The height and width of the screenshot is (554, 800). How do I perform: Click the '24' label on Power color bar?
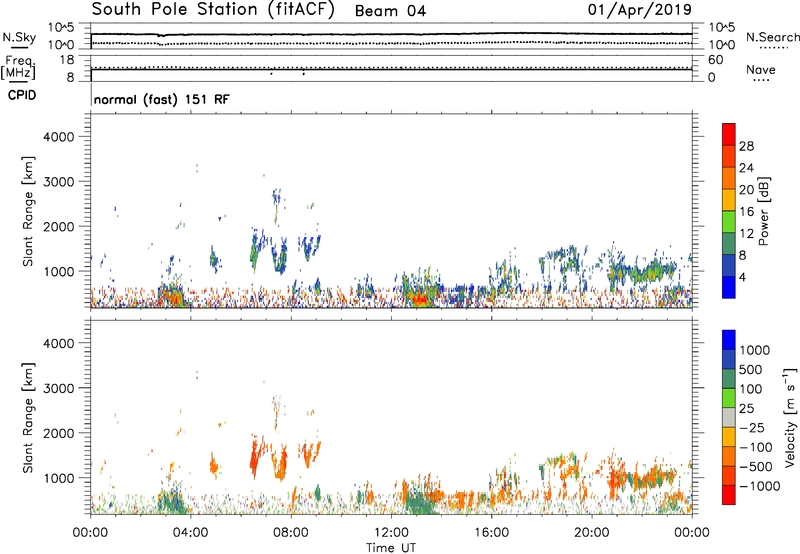coord(746,168)
